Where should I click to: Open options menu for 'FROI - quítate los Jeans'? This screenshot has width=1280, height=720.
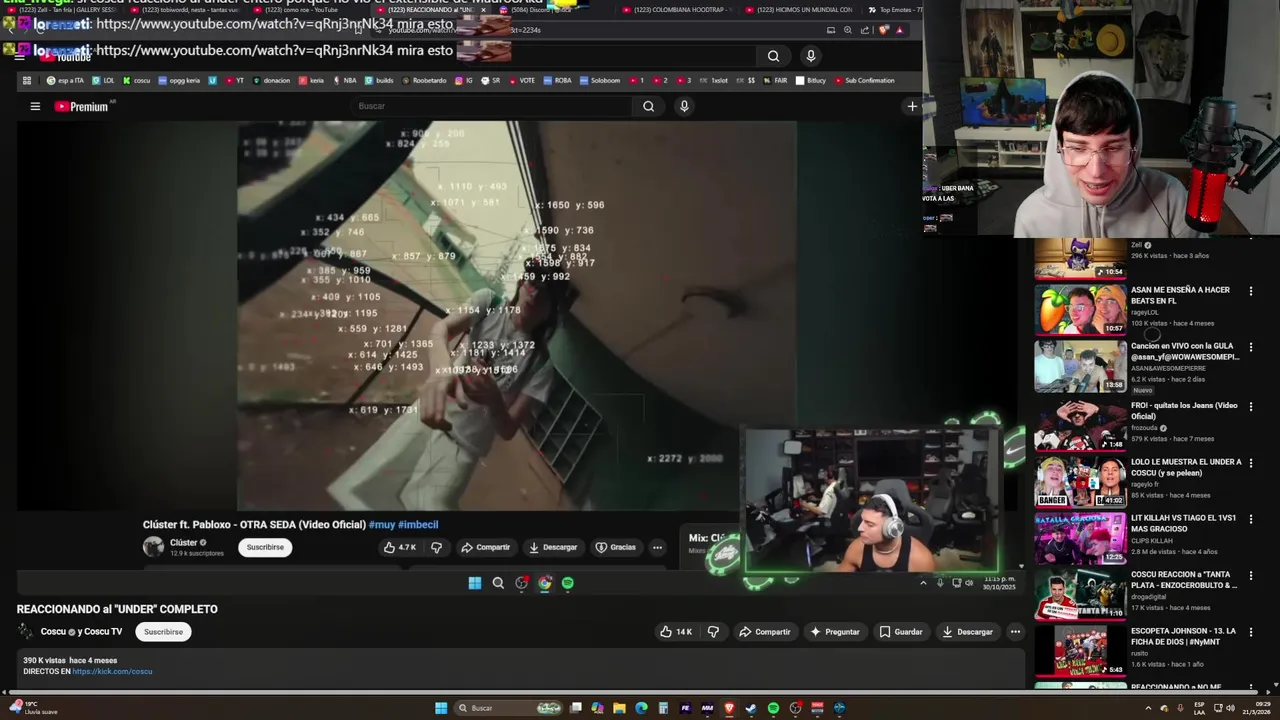1251,407
